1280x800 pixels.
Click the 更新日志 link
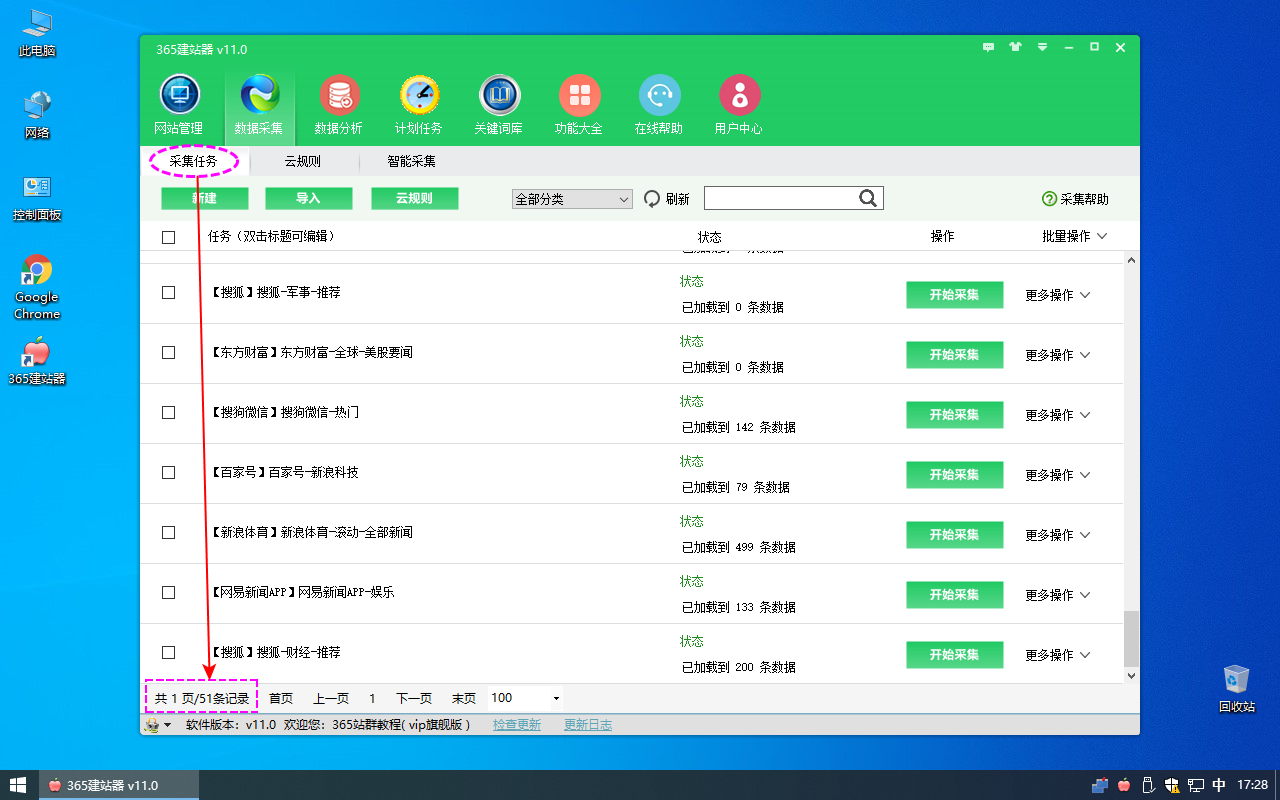pyautogui.click(x=588, y=725)
